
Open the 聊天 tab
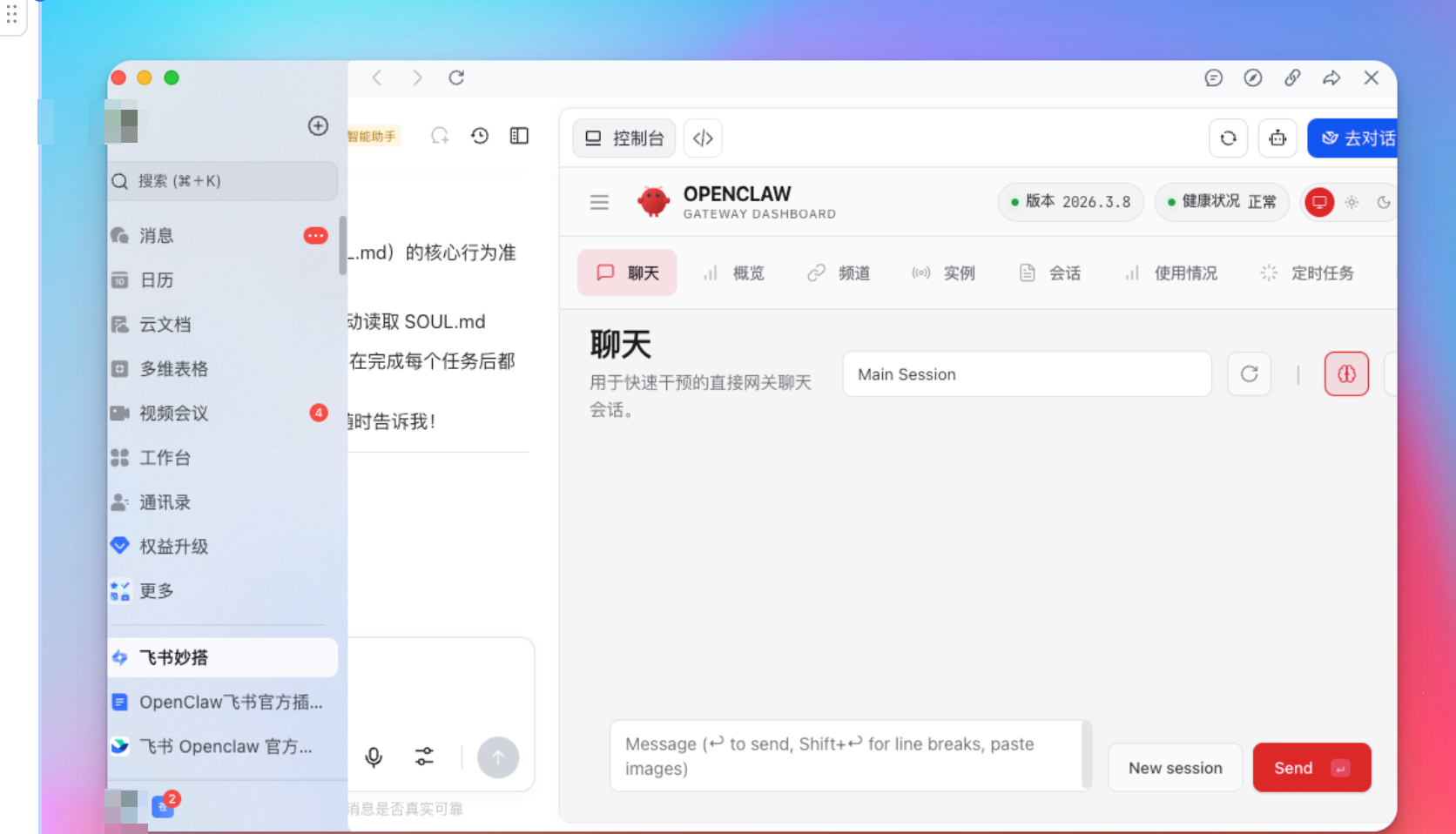point(627,272)
